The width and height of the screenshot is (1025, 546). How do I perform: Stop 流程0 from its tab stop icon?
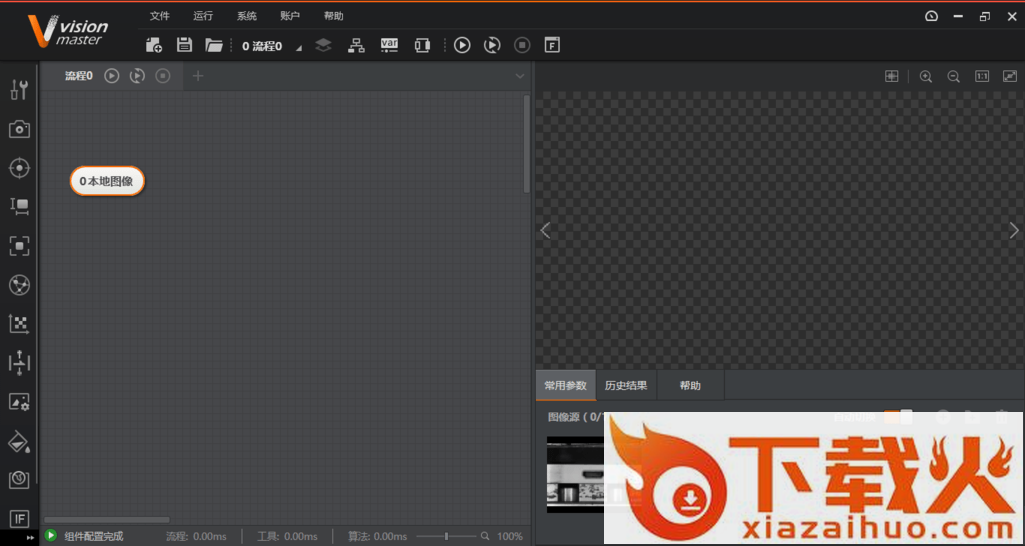pos(163,76)
